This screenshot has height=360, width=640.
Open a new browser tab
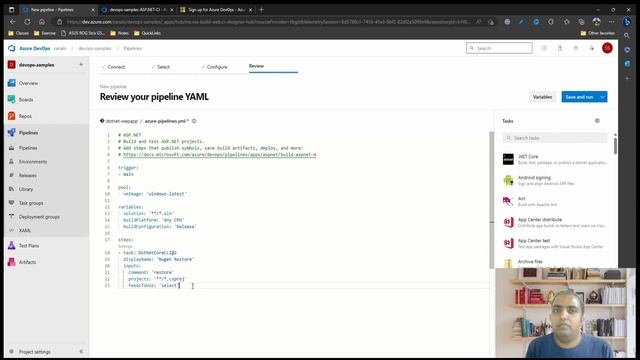(262, 9)
